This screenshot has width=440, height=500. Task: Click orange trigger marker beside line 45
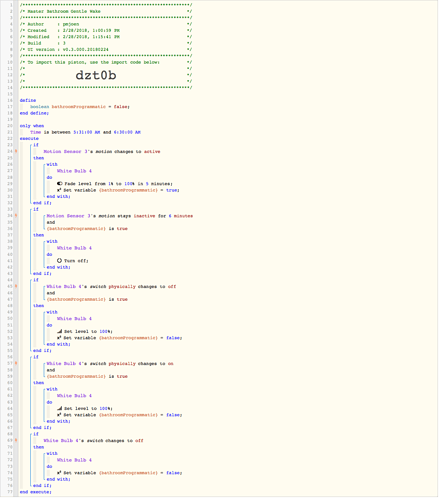[x=16, y=286]
